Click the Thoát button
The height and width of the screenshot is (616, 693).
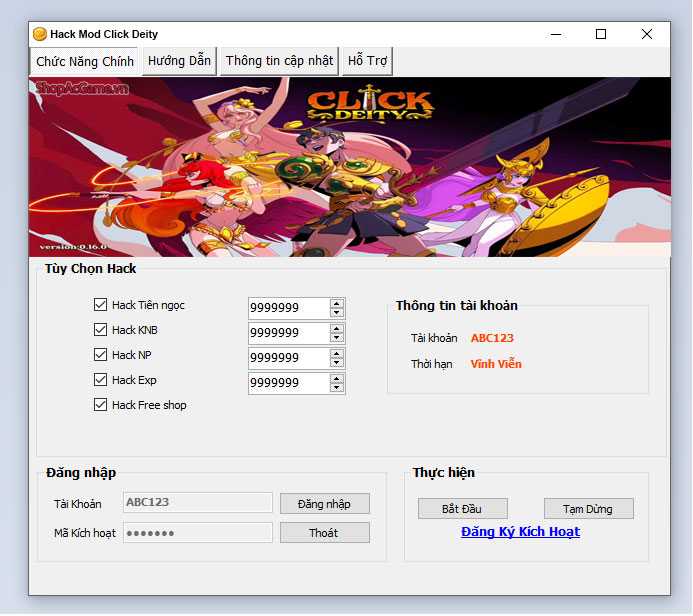click(324, 533)
